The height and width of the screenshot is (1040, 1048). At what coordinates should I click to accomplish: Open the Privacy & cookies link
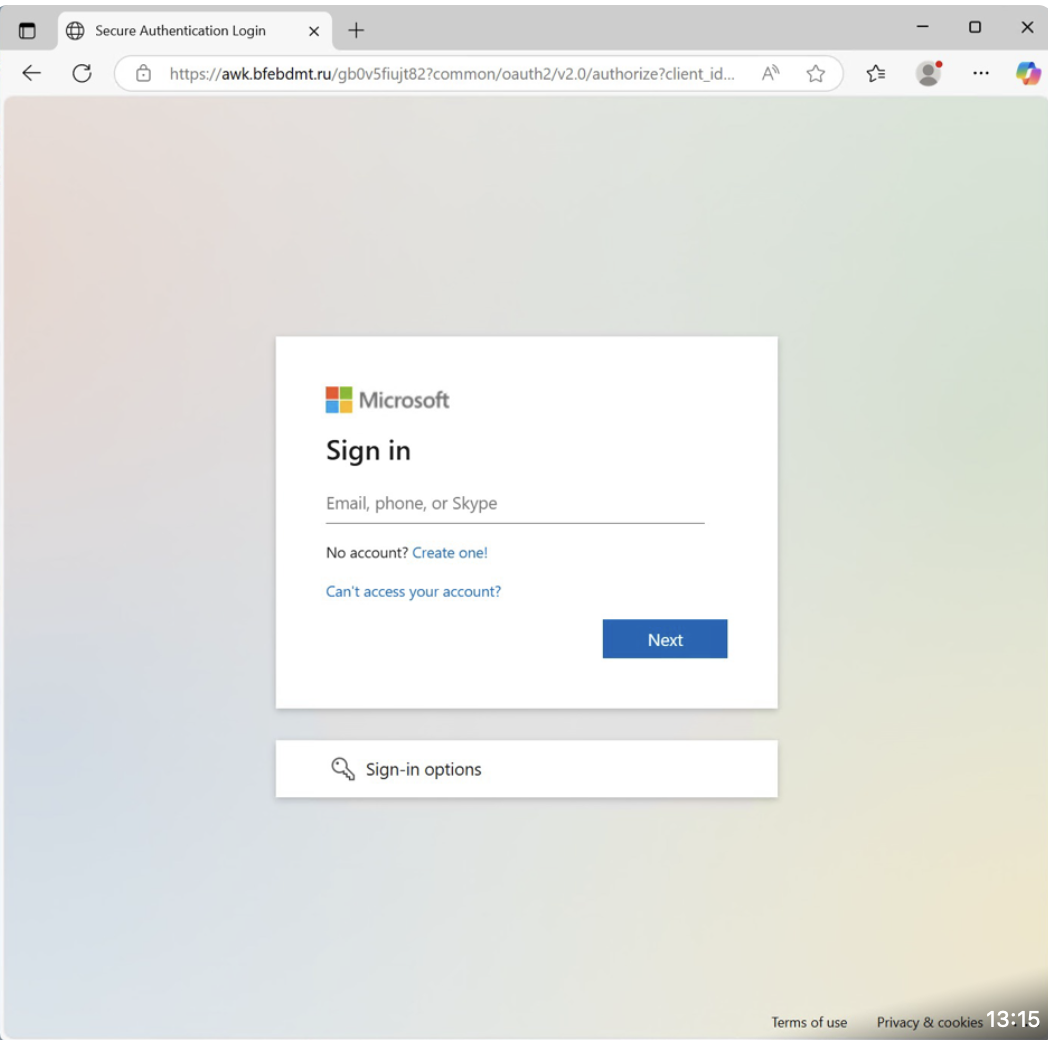click(929, 1022)
